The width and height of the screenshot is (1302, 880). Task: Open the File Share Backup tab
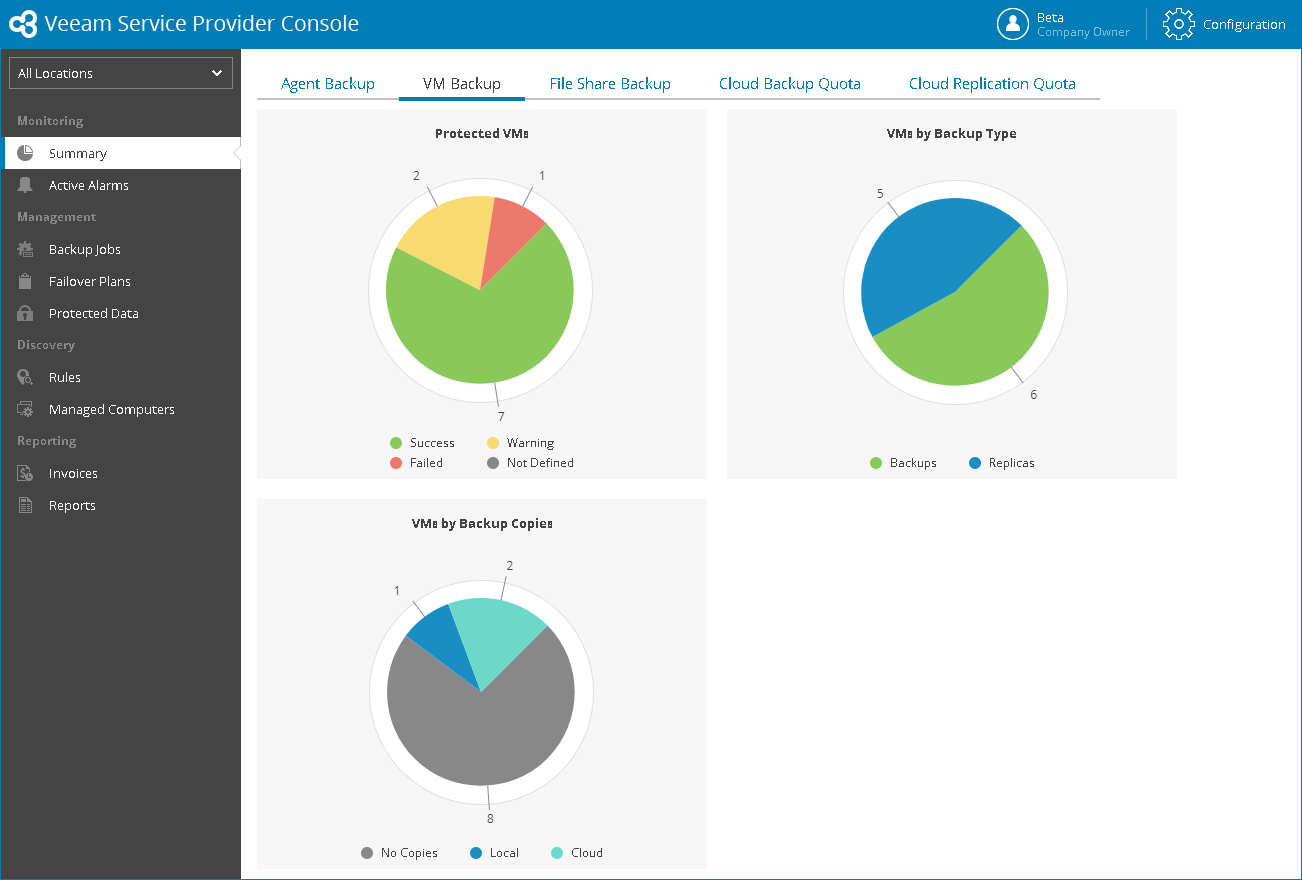[610, 84]
